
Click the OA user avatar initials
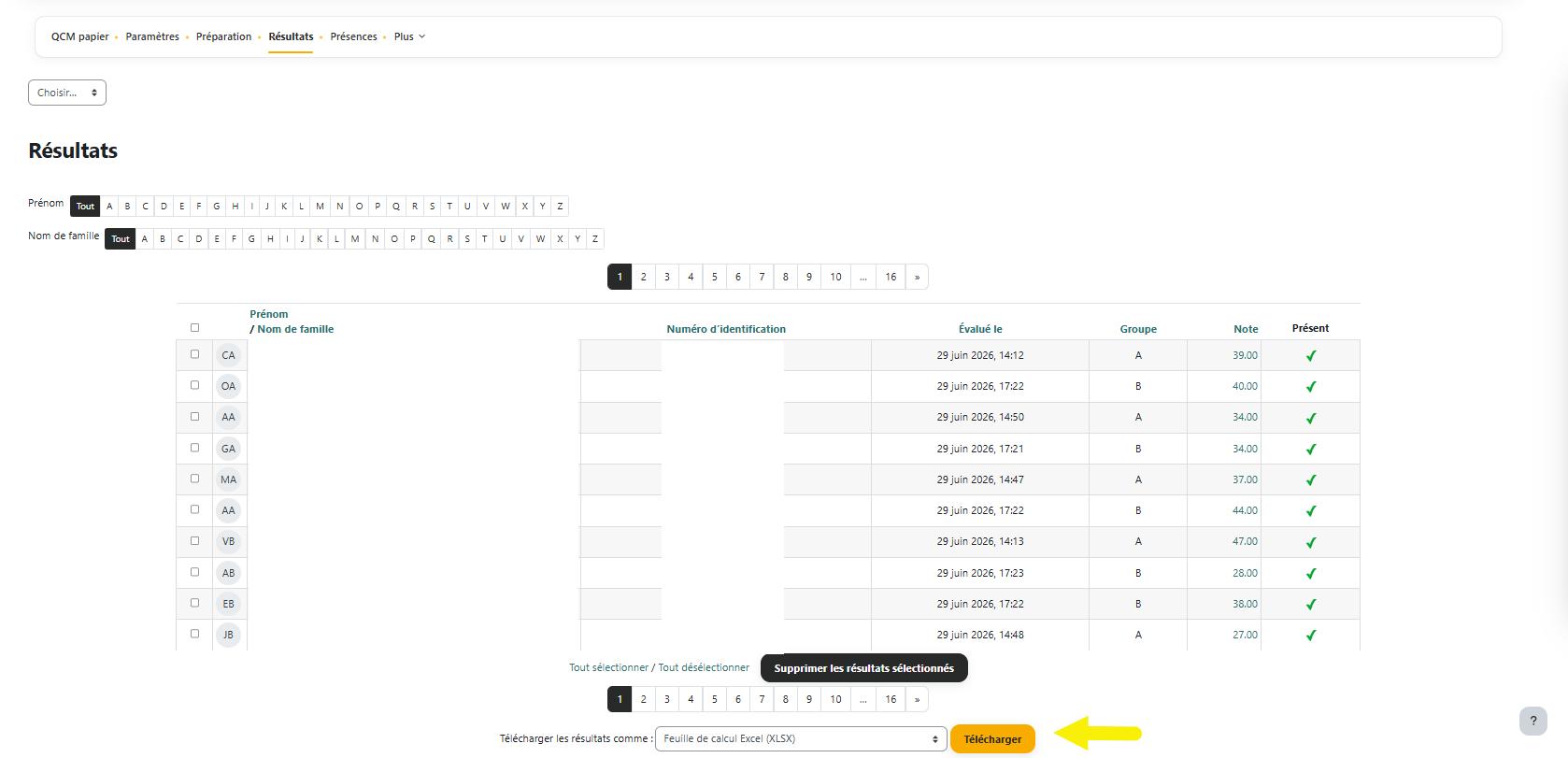point(228,386)
